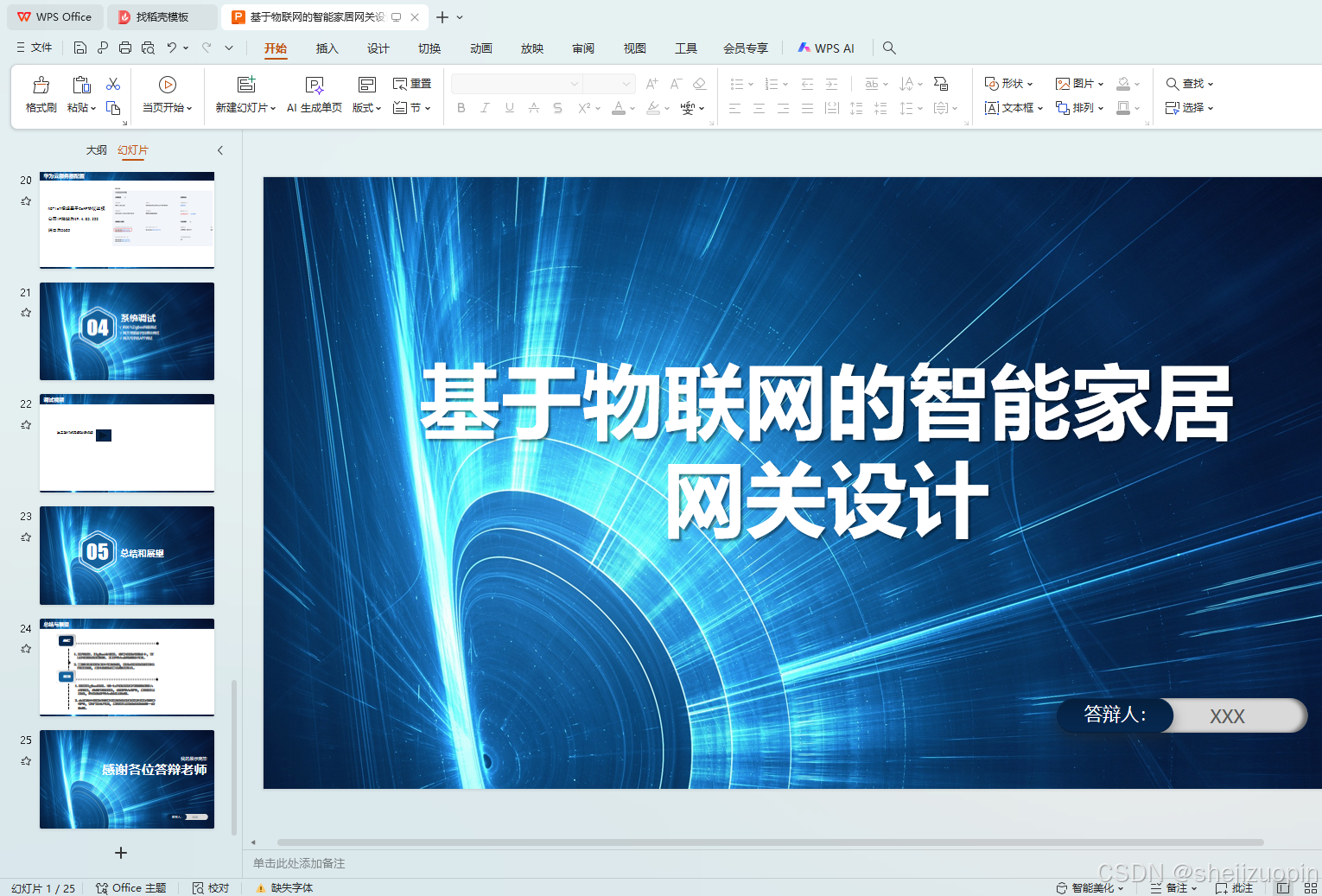
Task: Switch to Outline (大纲) panel tab
Action: point(97,150)
